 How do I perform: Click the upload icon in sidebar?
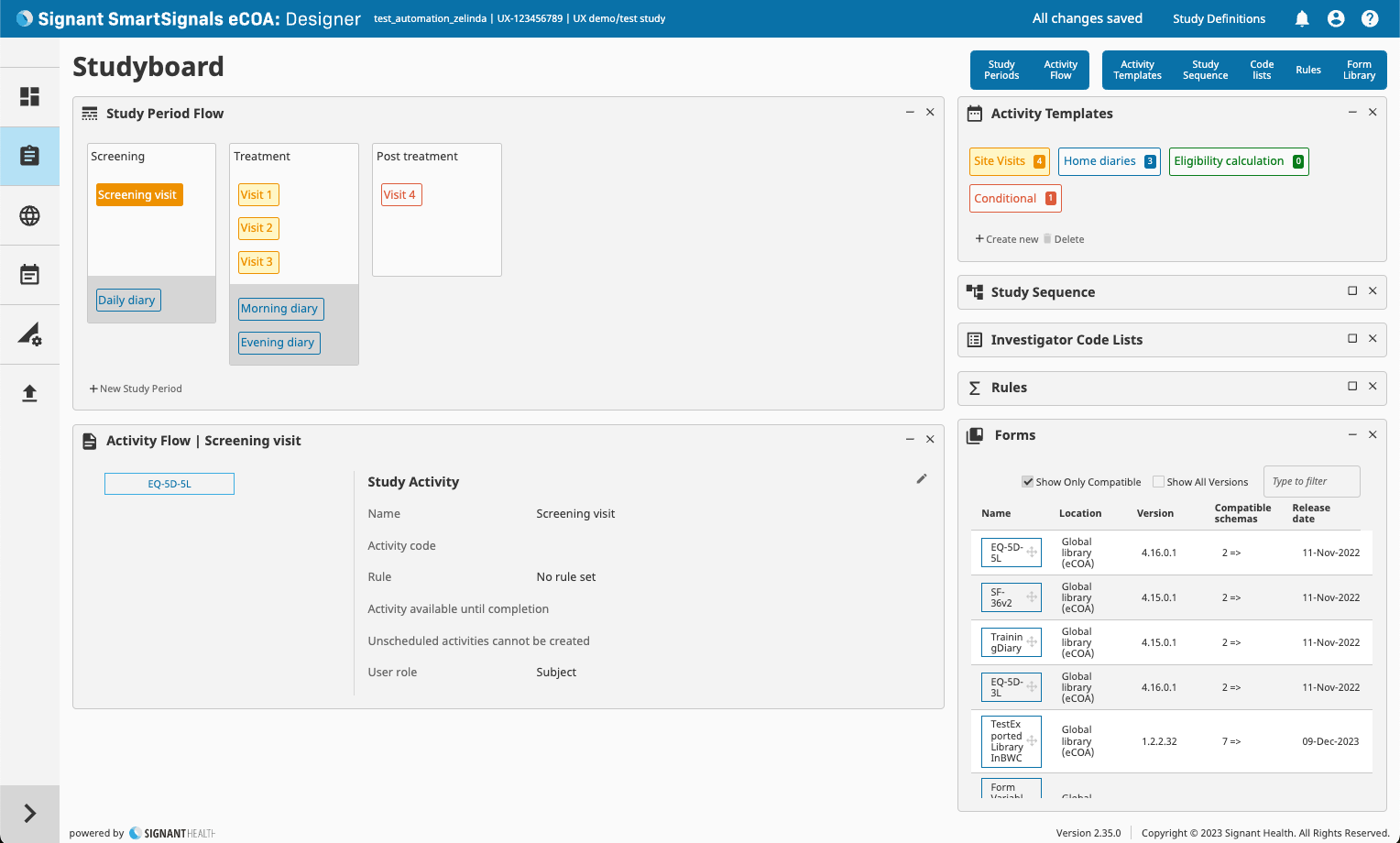[29, 393]
